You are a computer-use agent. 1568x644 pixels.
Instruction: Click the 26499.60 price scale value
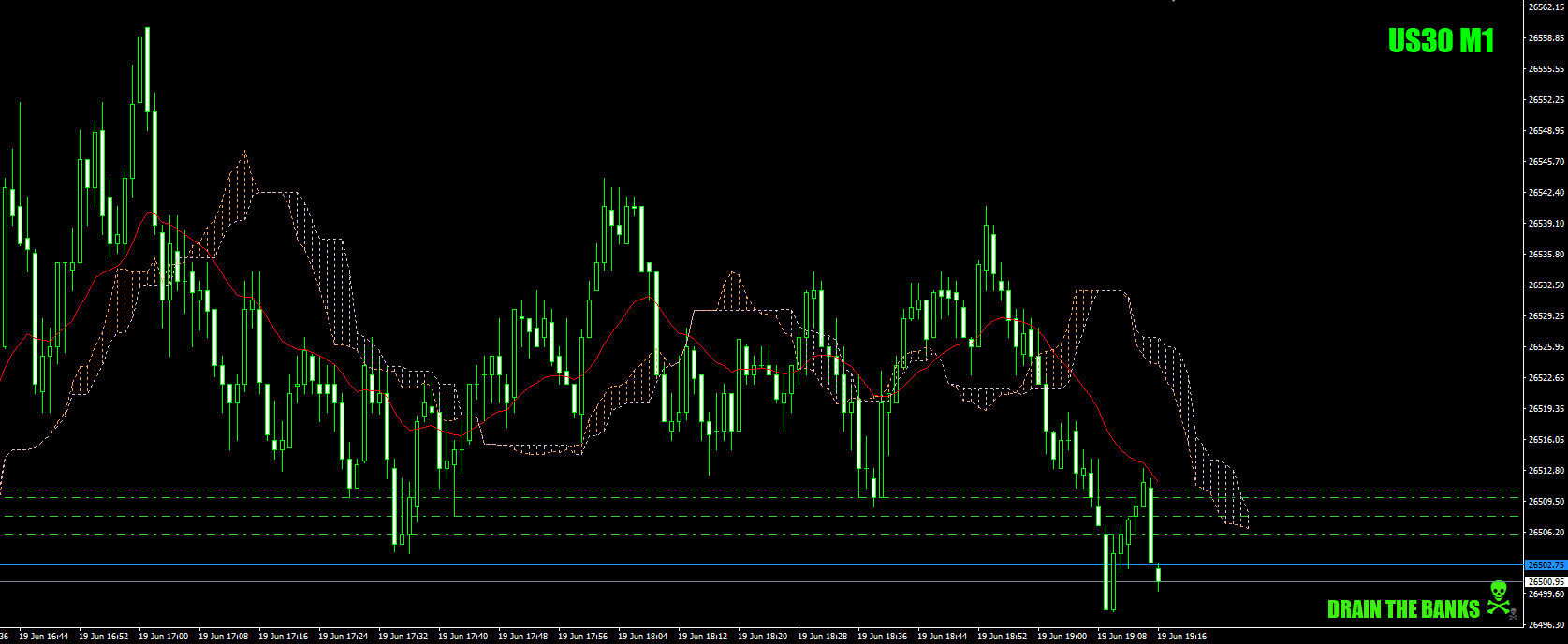pyautogui.click(x=1546, y=593)
